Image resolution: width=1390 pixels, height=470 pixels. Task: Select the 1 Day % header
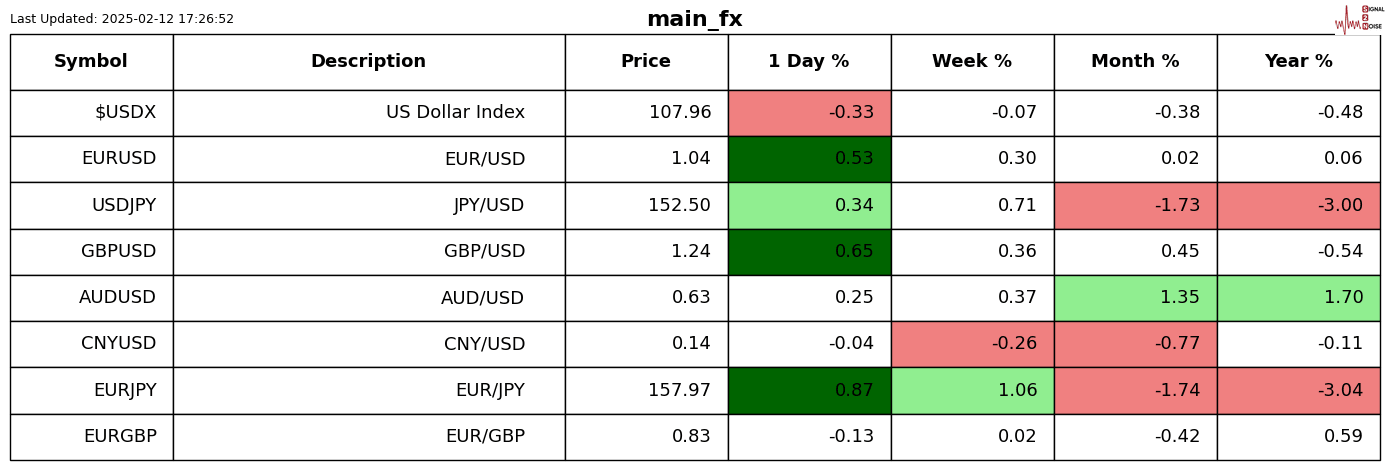[808, 62]
